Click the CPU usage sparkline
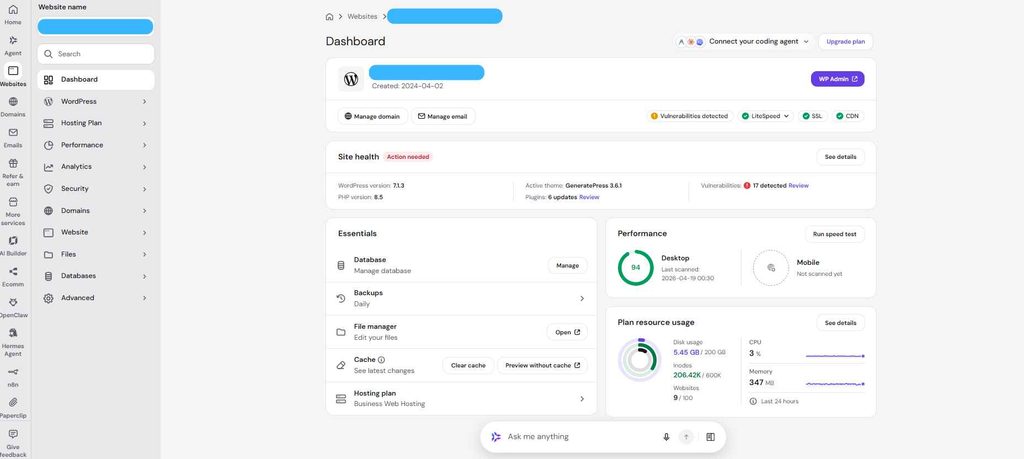Image resolution: width=1024 pixels, height=459 pixels. pyautogui.click(x=835, y=355)
